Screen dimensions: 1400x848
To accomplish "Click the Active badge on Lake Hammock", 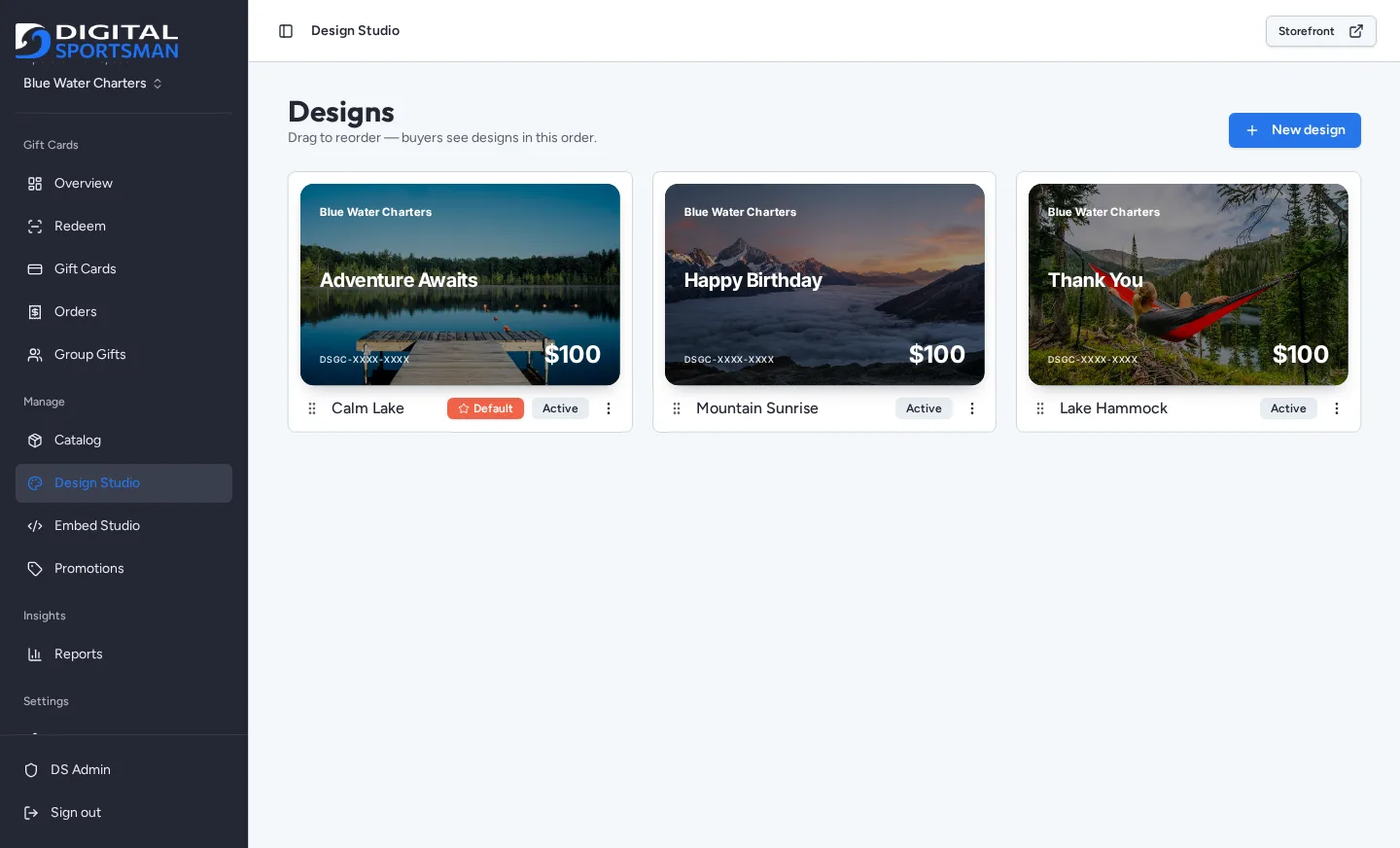I will (1288, 408).
